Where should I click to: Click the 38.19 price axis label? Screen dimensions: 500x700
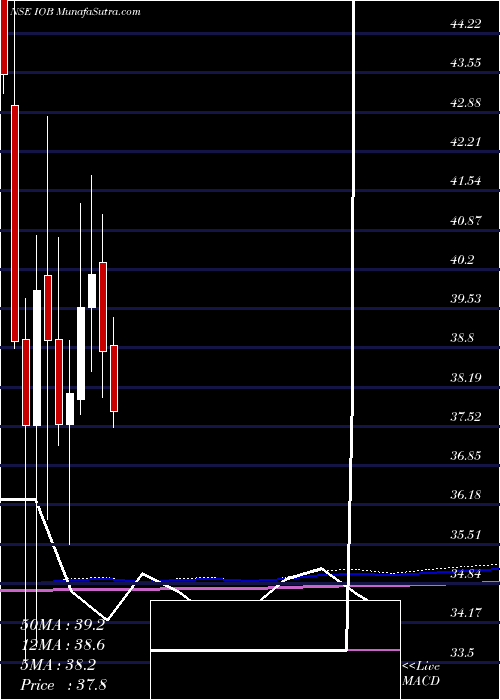pyautogui.click(x=466, y=378)
